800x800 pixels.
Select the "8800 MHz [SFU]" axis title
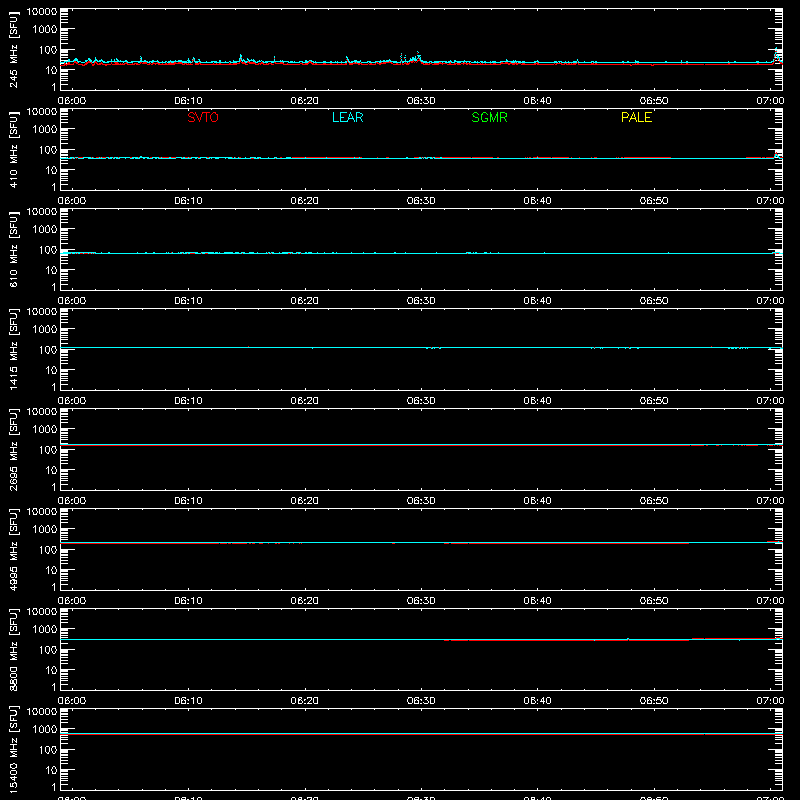(x=13, y=649)
